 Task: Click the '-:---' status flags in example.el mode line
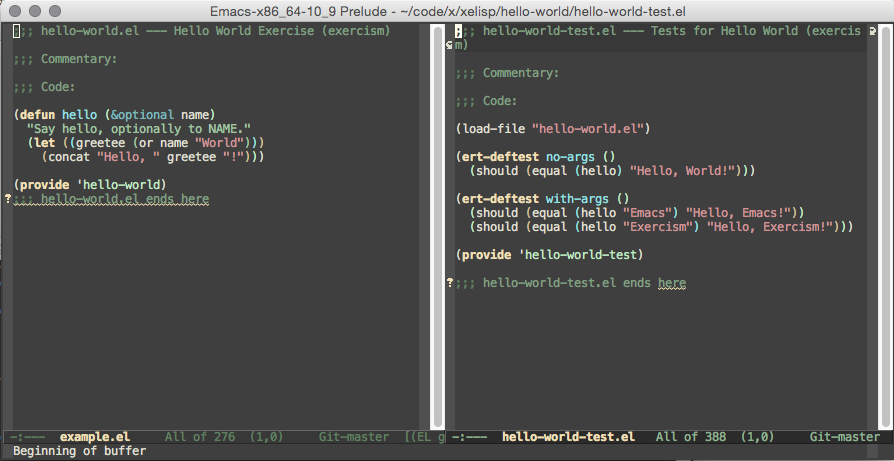click(27, 437)
